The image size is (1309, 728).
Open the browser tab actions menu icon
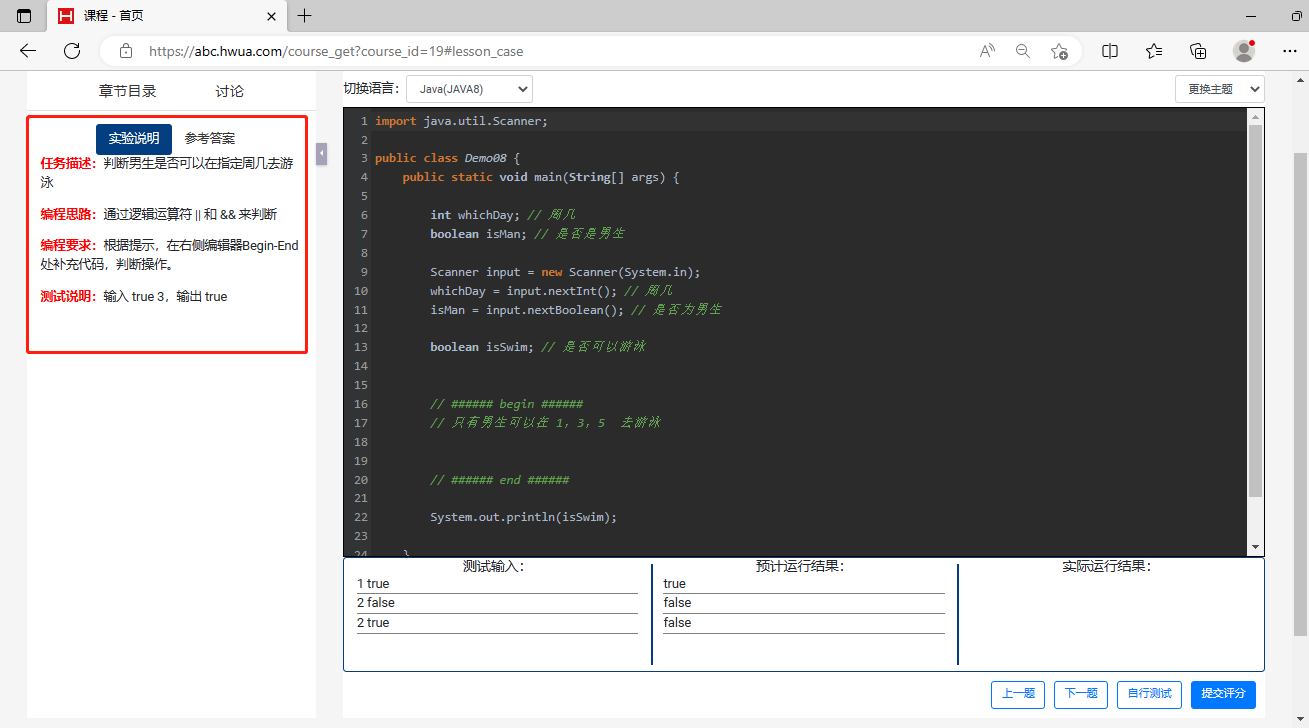click(24, 16)
